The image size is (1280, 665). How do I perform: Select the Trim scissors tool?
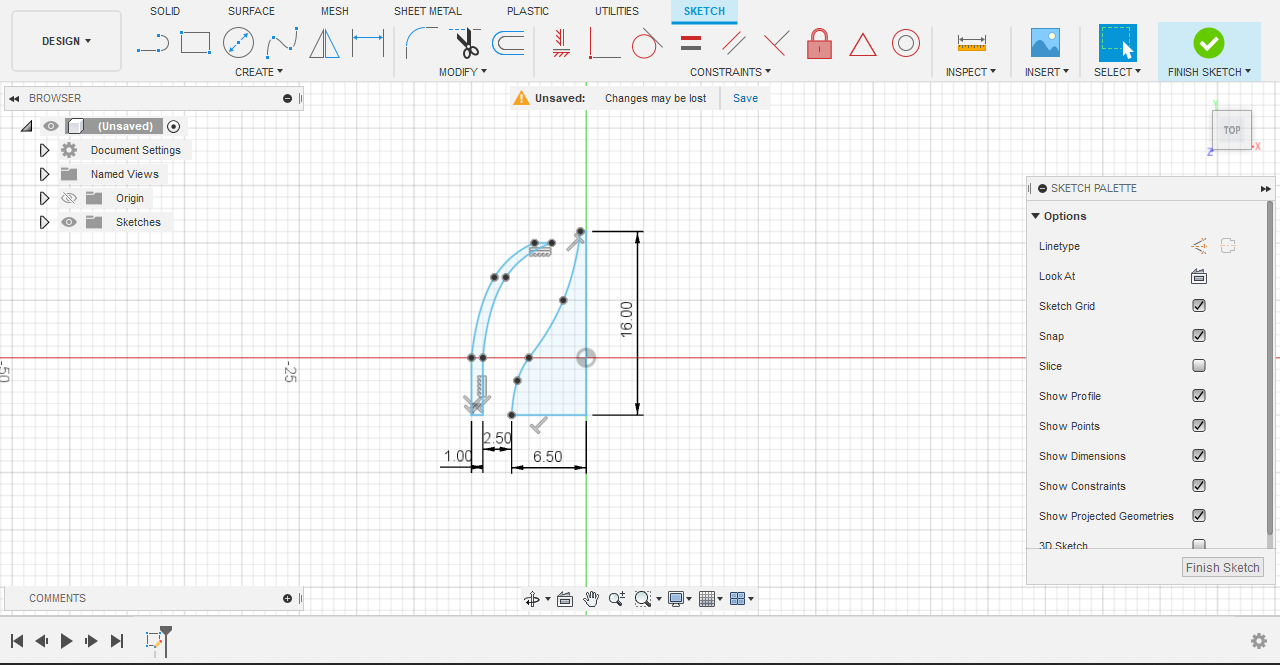pos(465,43)
